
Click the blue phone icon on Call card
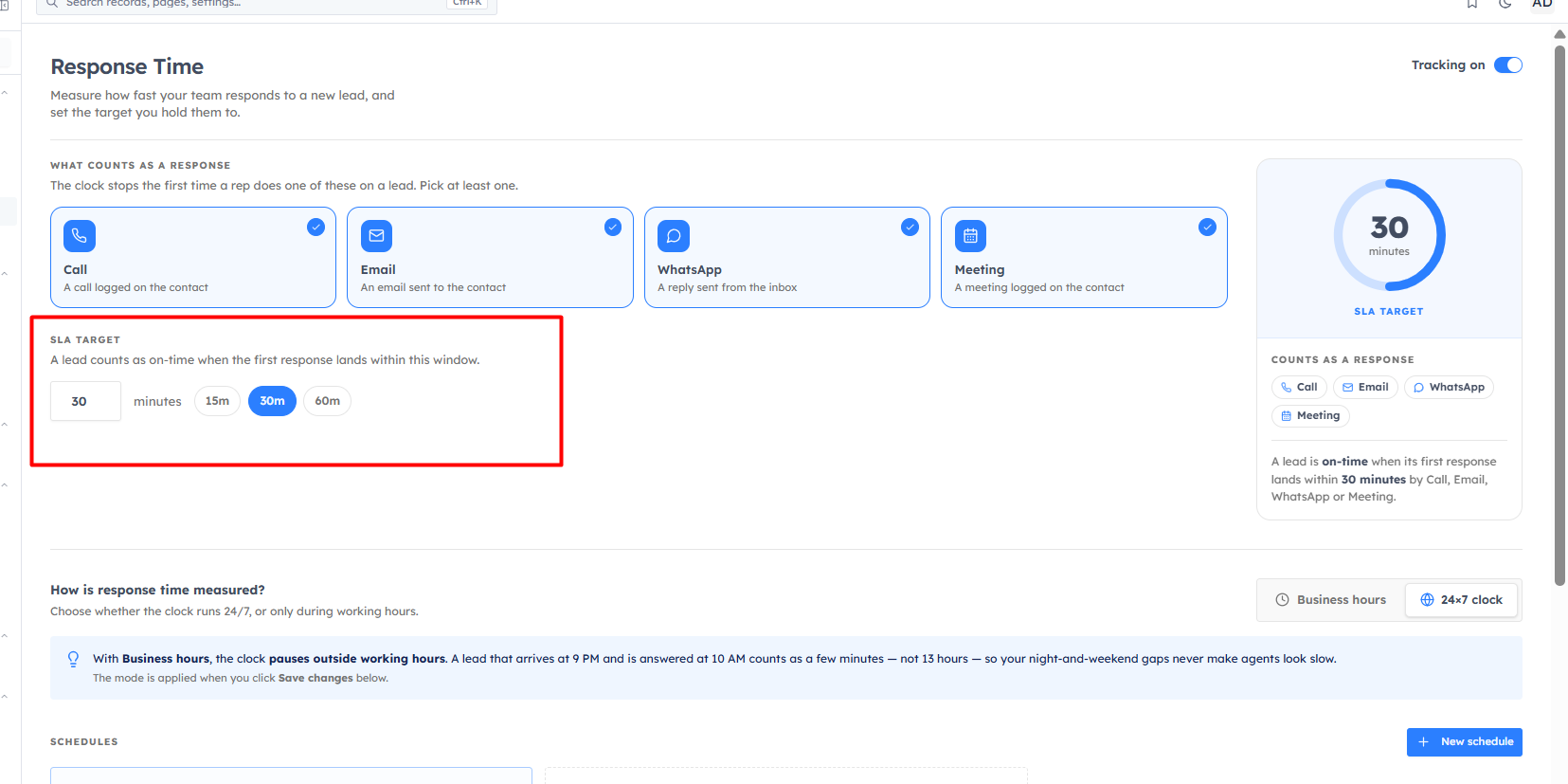(80, 235)
